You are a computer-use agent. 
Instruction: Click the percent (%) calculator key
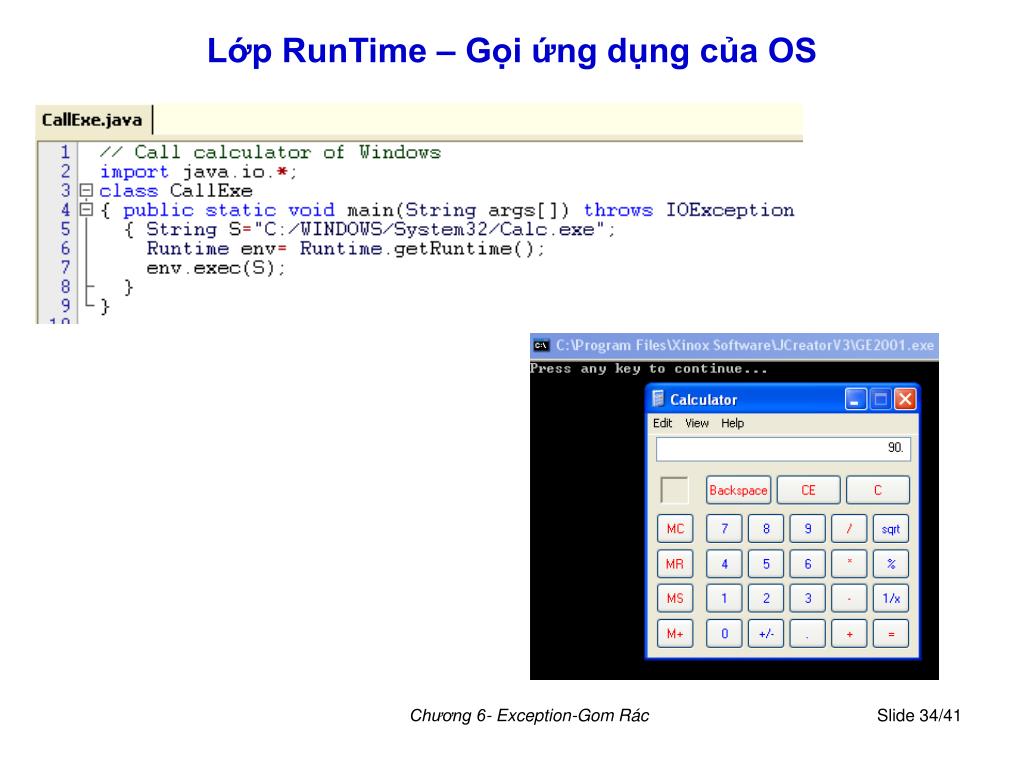point(891,564)
